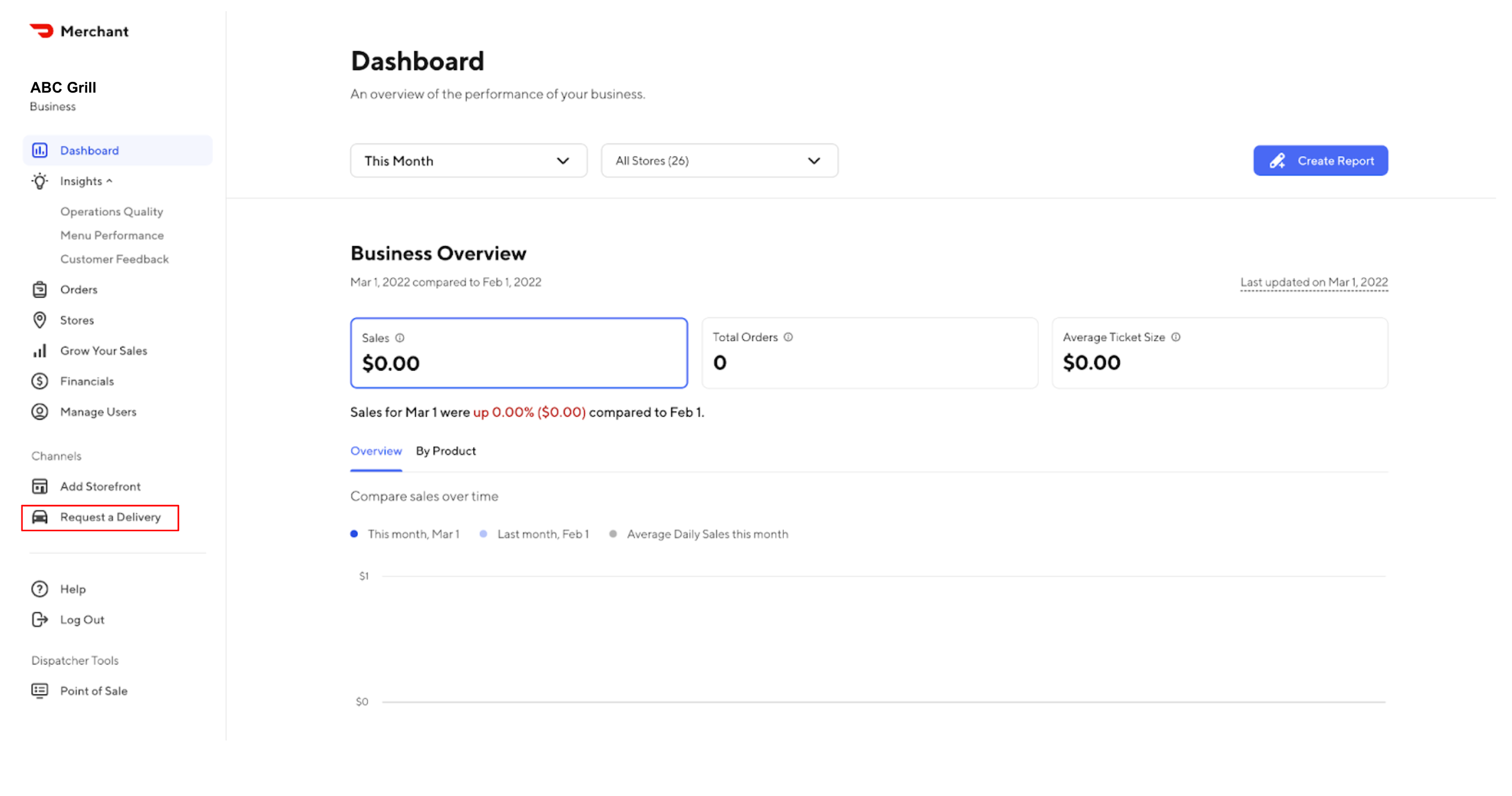Click the Log Out link
Viewport: 1512px width, 796px height.
(x=82, y=620)
